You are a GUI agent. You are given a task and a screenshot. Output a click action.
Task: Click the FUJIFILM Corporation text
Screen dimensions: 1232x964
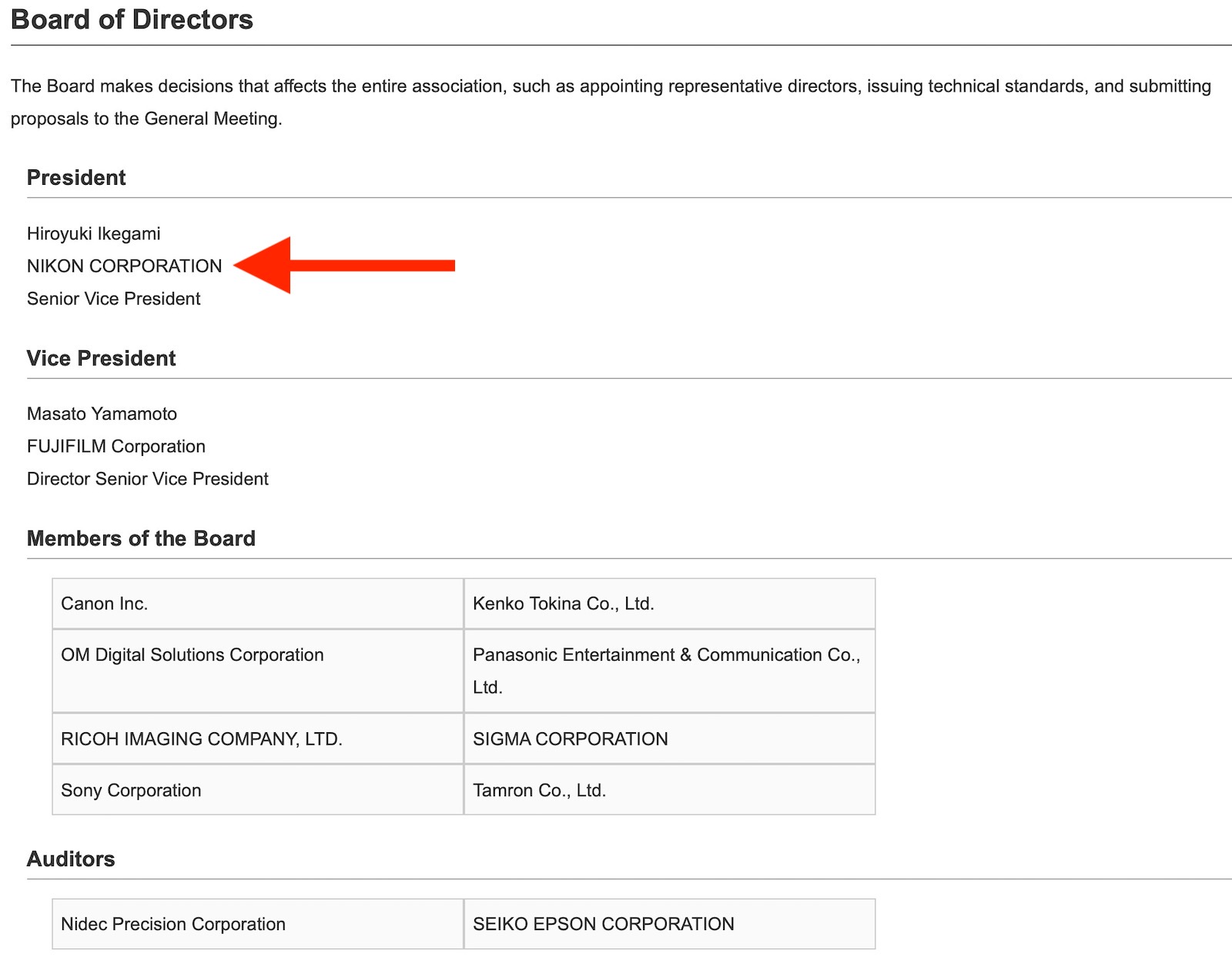point(116,447)
